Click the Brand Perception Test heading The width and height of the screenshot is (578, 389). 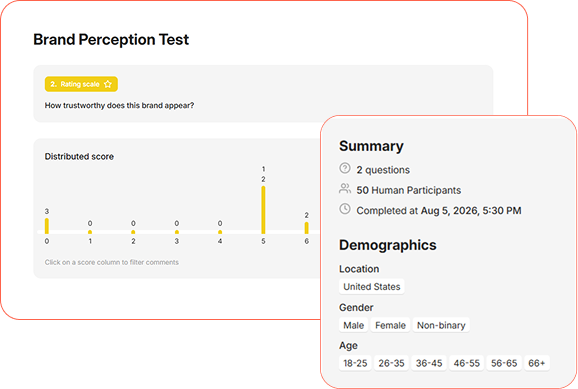(111, 39)
